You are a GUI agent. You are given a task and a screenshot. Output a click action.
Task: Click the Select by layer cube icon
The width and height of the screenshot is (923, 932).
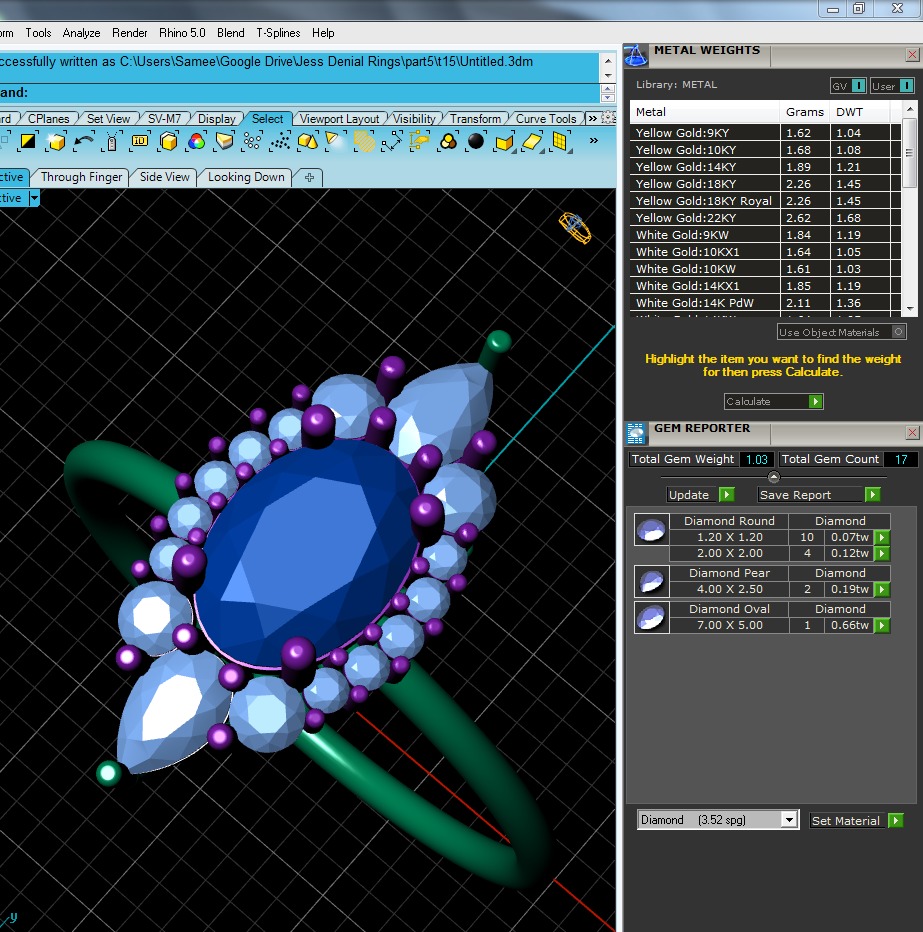tap(168, 141)
